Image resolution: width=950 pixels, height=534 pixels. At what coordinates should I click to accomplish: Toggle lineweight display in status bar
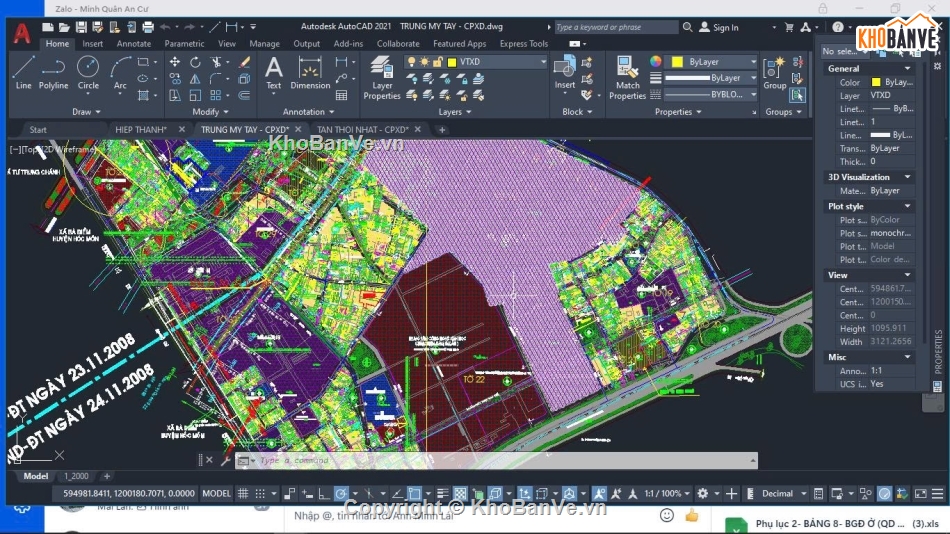[443, 493]
